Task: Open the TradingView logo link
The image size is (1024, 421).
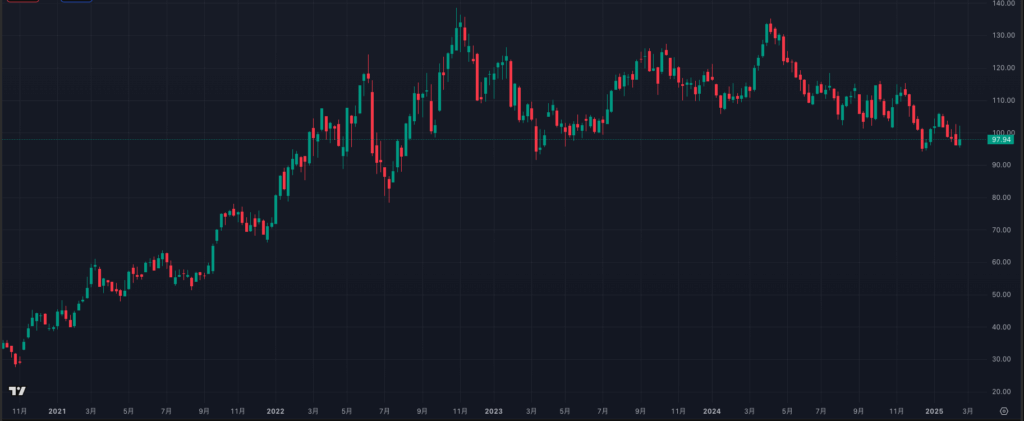Action: click(x=17, y=391)
